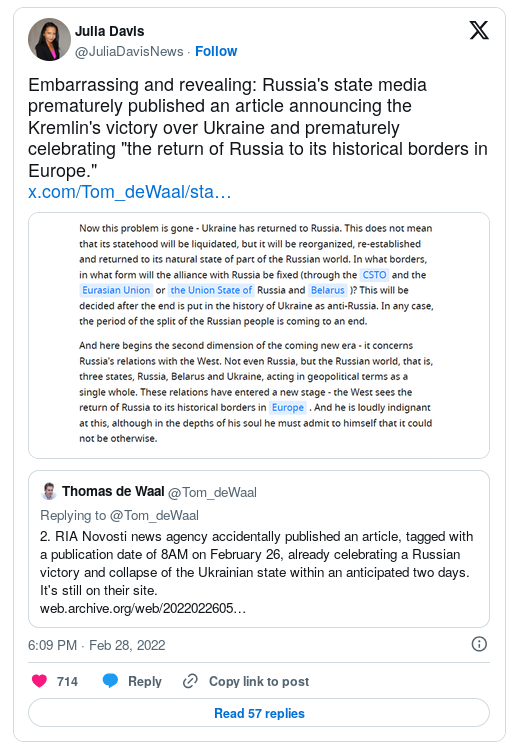Click the chain link copy icon
The width and height of the screenshot is (517, 747).
[190, 681]
